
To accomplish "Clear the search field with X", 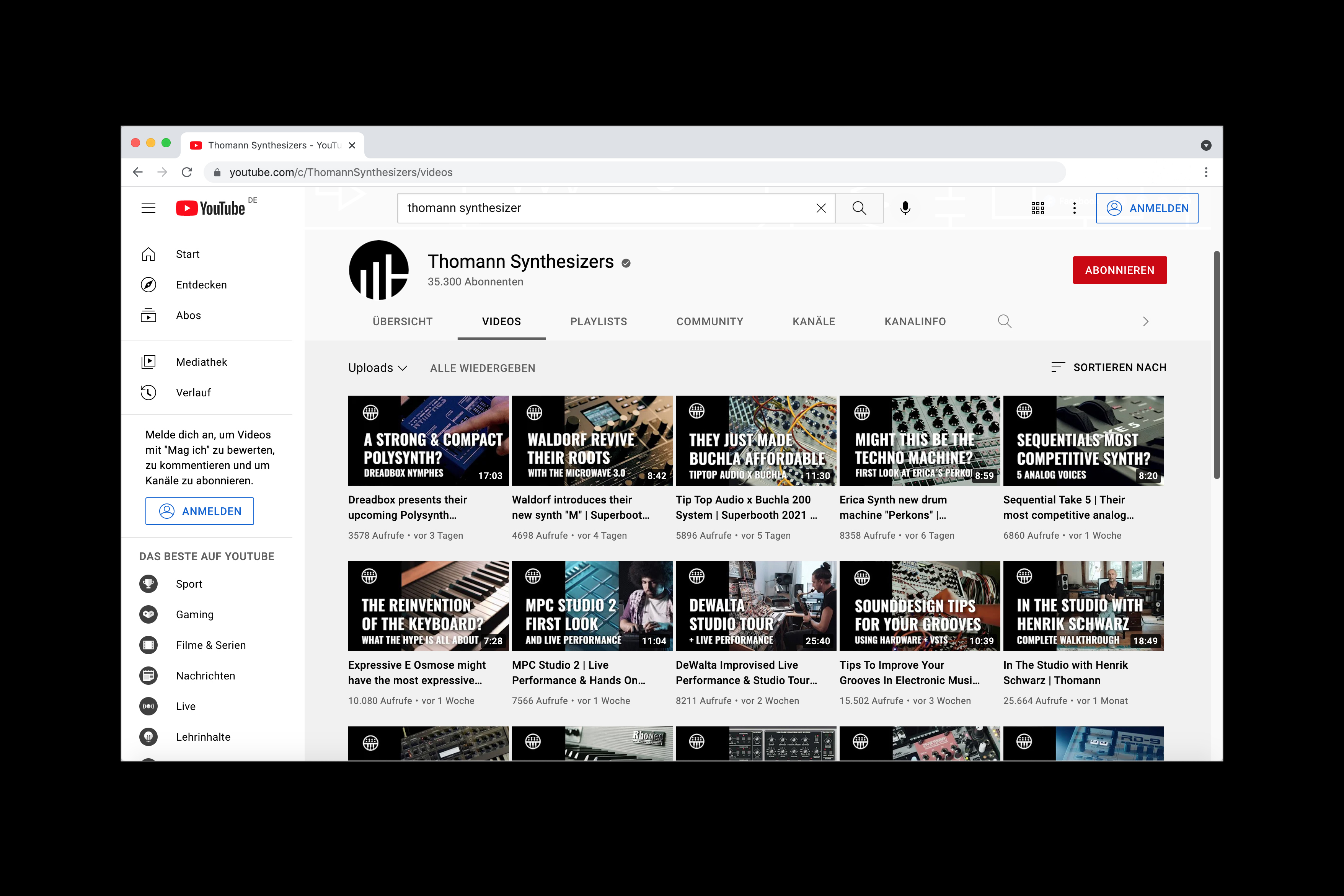I will click(x=820, y=208).
